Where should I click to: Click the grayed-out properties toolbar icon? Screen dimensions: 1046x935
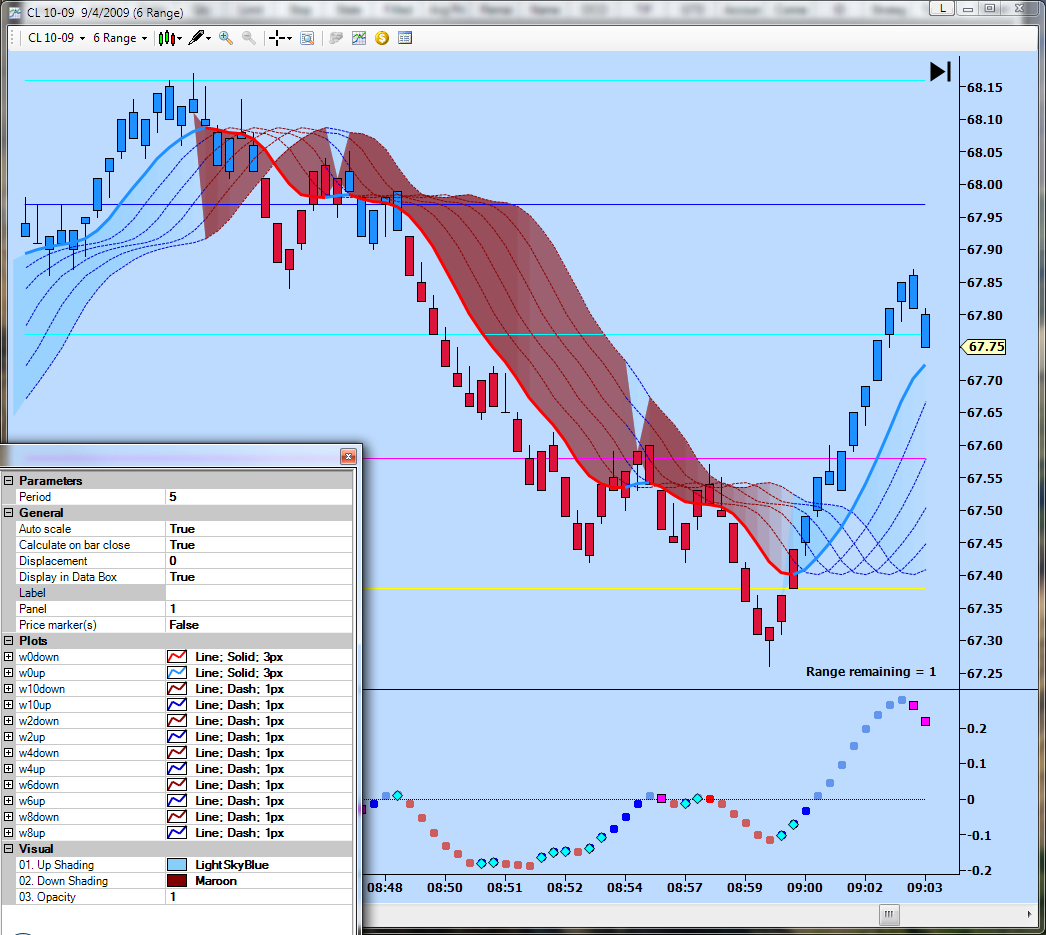(x=336, y=38)
